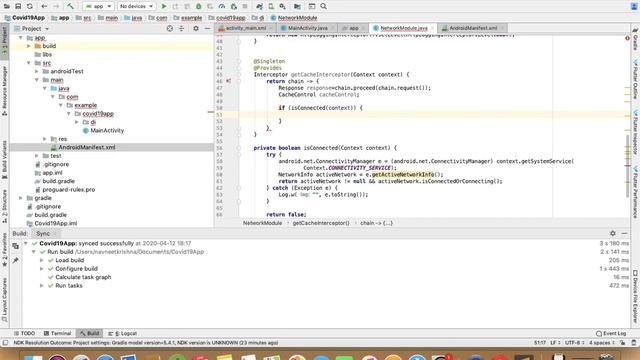Open the Logcat tool window
640x360 pixels.
tap(122, 333)
